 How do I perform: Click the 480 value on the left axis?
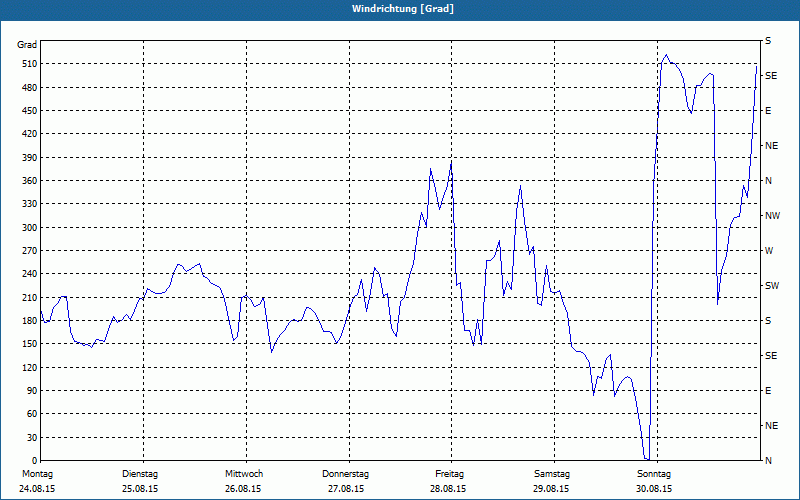pyautogui.click(x=30, y=88)
